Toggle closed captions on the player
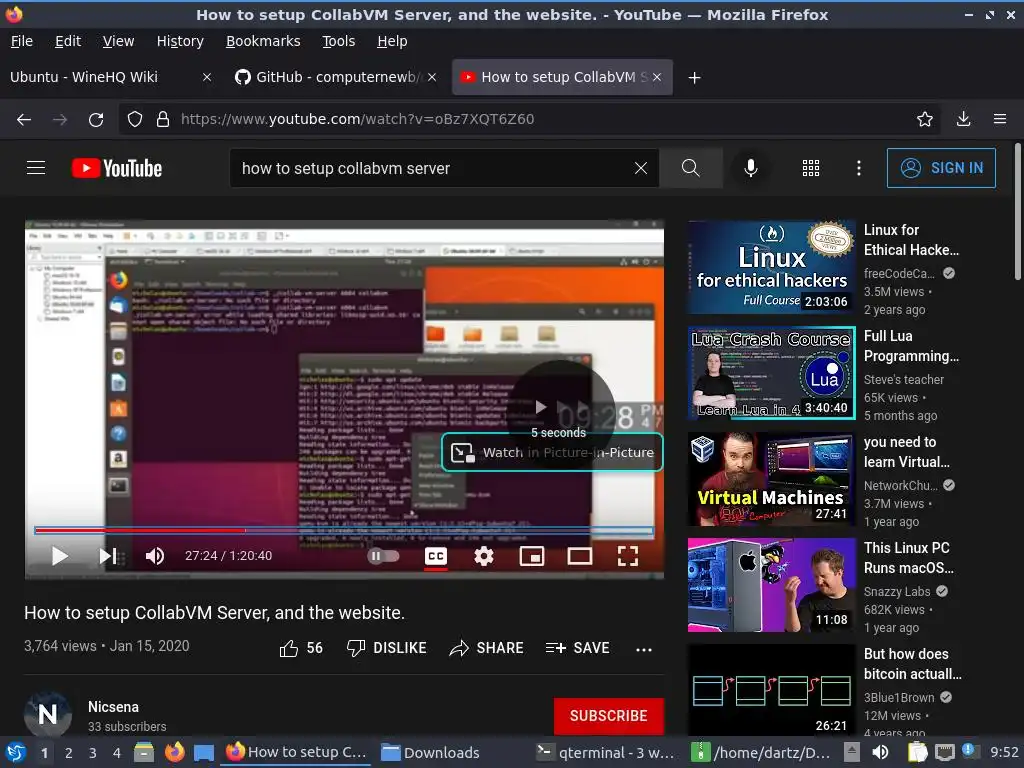This screenshot has height=768, width=1024. coord(436,556)
